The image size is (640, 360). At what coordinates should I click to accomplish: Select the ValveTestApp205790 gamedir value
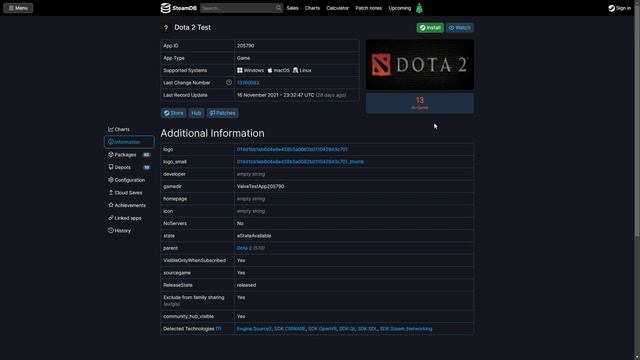pos(260,187)
